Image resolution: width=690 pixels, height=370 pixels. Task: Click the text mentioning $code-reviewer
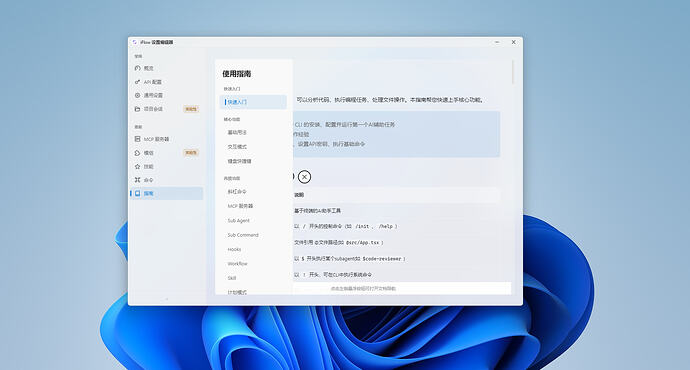(350, 259)
